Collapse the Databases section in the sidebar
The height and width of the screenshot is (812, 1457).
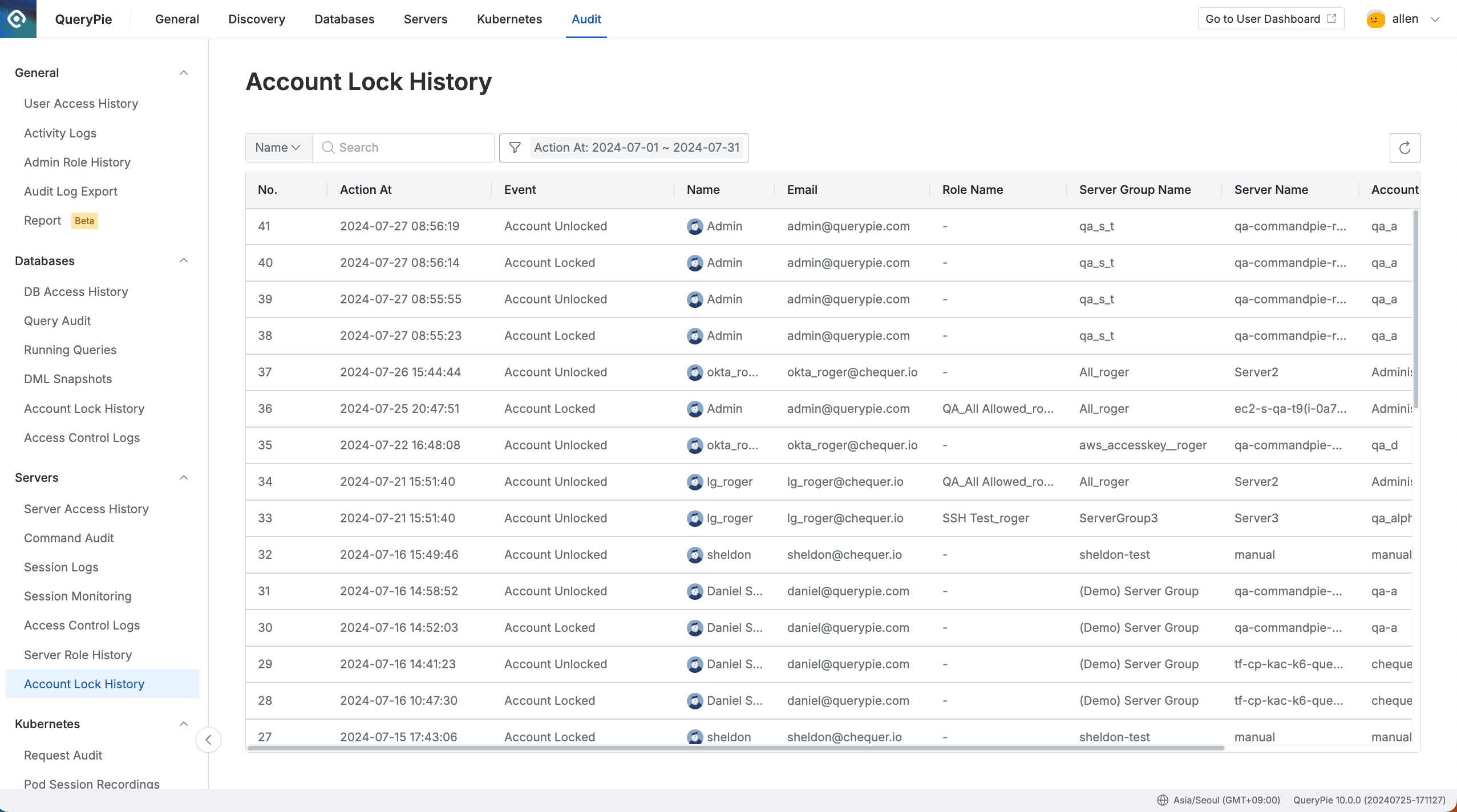click(x=184, y=261)
